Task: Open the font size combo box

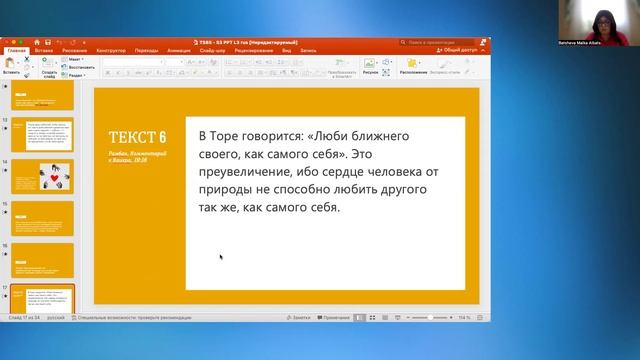Action: click(175, 62)
